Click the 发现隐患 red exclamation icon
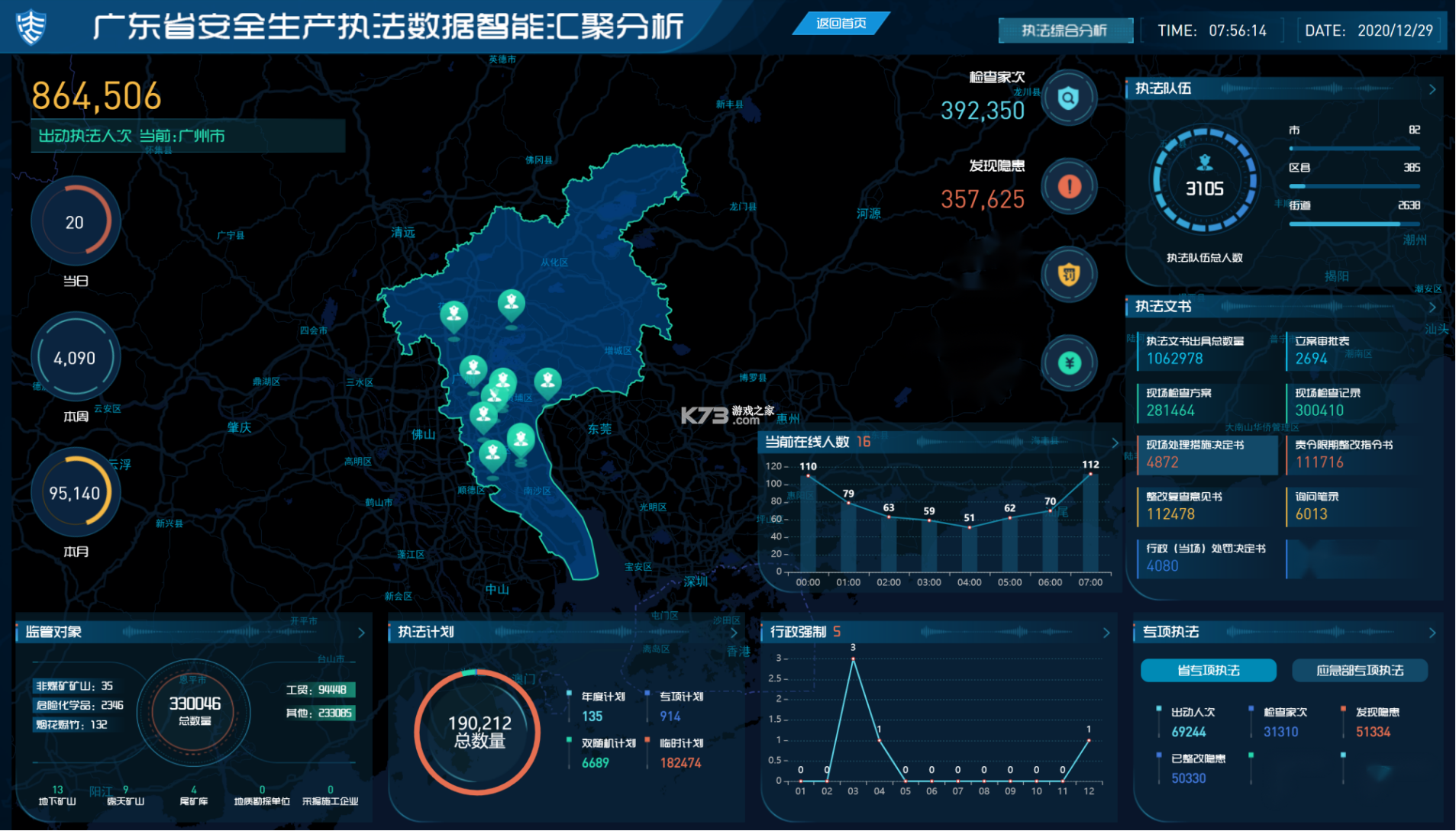1456x831 pixels. pos(1069,186)
